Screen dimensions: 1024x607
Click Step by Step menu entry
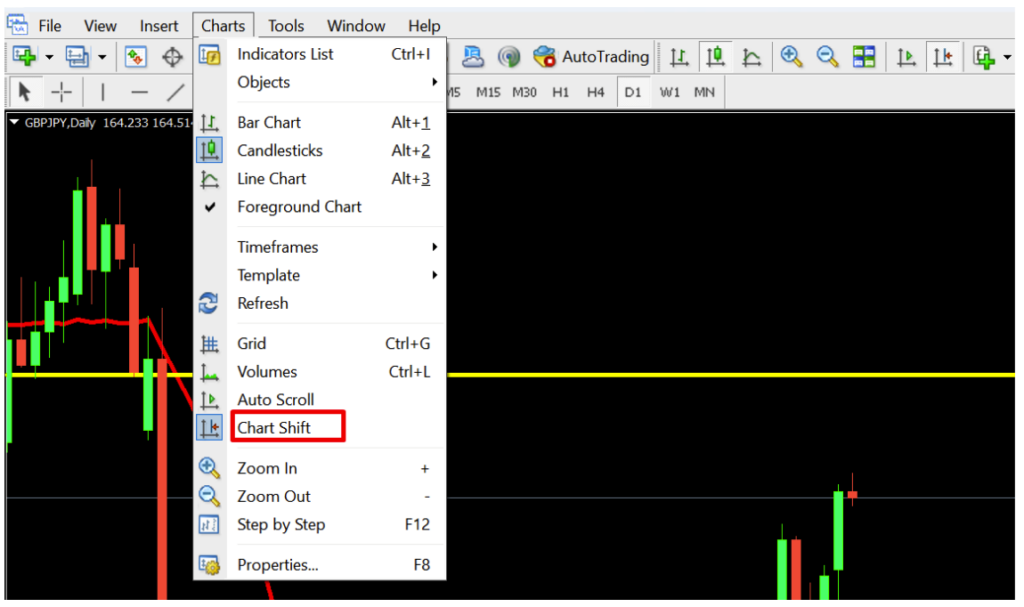pos(320,525)
